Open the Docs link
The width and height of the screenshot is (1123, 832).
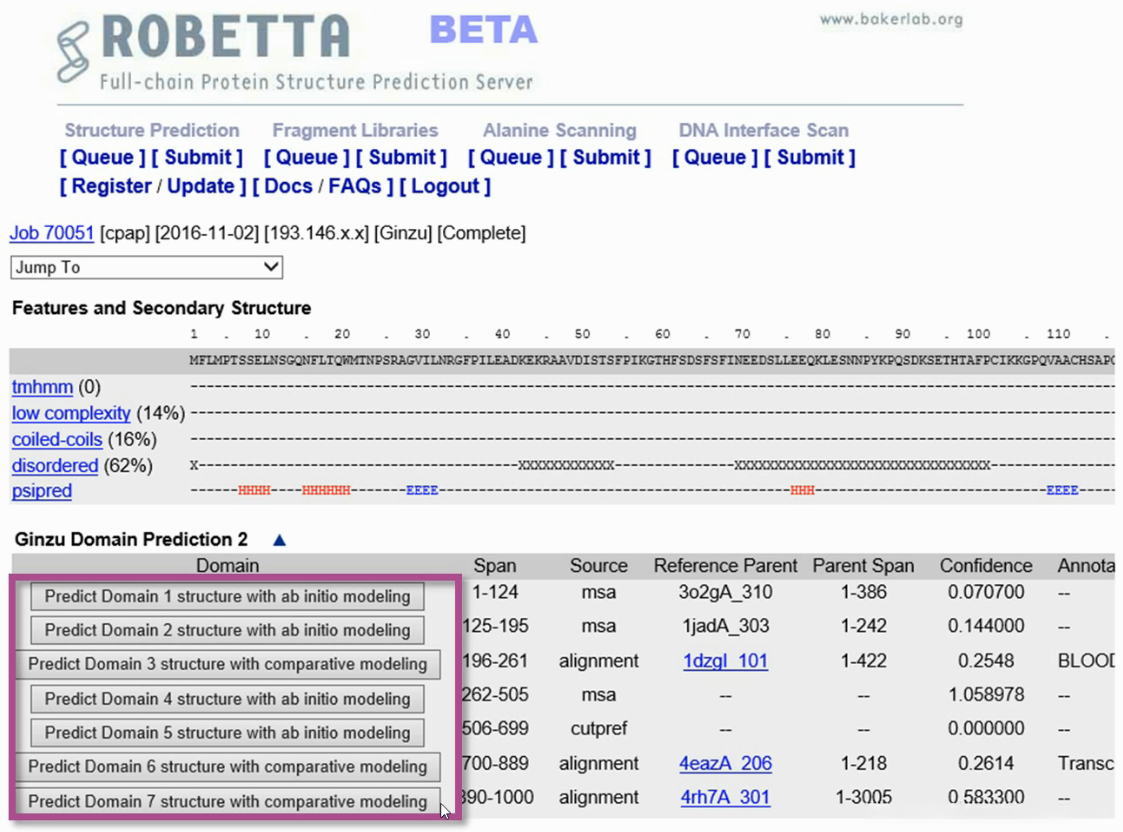point(288,186)
